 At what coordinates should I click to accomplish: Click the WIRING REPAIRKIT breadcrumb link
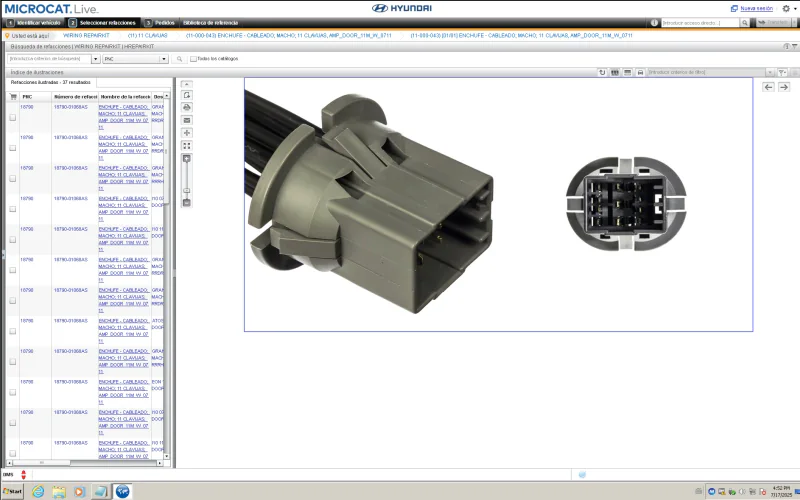(85, 35)
